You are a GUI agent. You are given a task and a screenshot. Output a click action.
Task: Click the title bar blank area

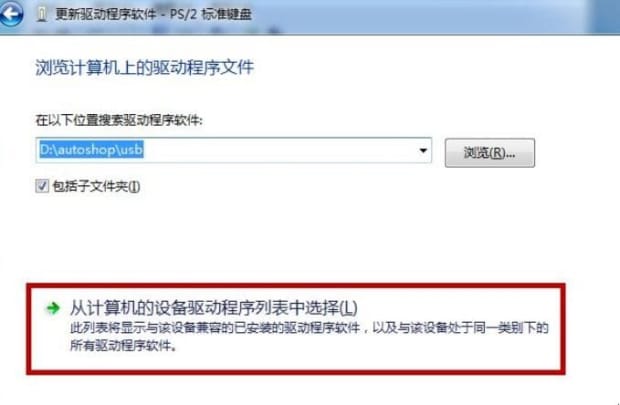click(x=415, y=16)
